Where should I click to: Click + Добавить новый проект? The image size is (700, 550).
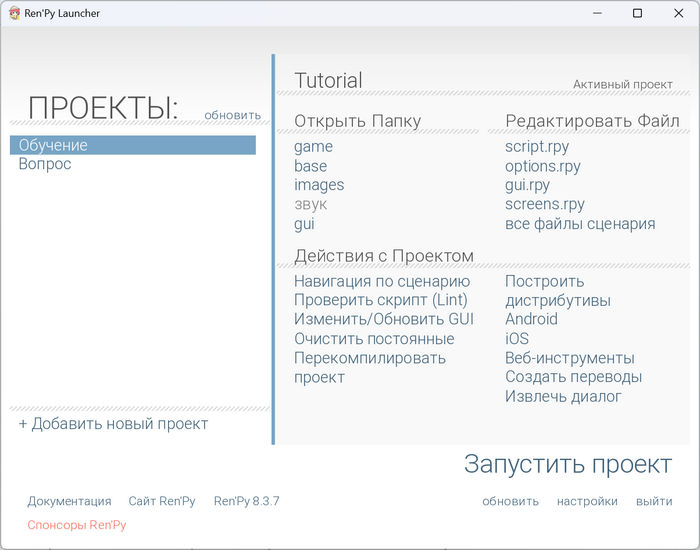pos(113,424)
